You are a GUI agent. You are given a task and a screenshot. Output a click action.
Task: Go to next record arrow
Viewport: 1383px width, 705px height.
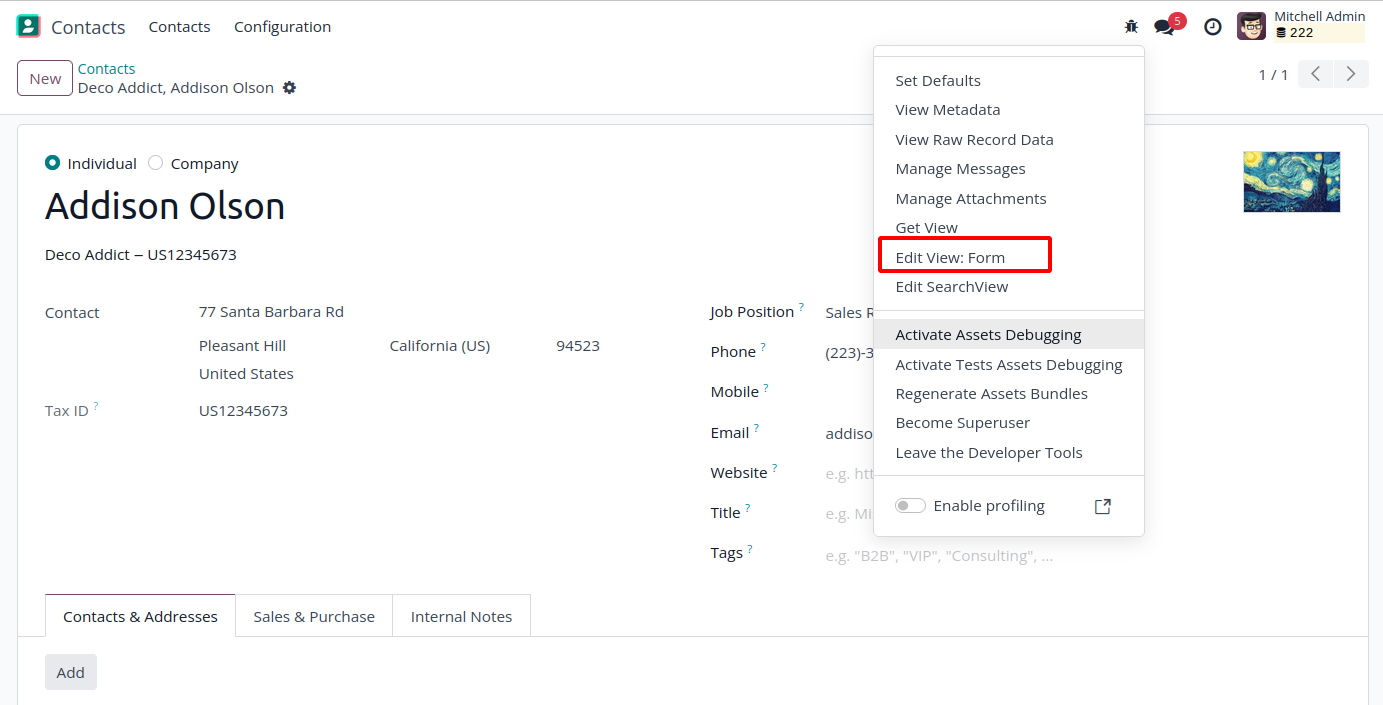pyautogui.click(x=1351, y=74)
